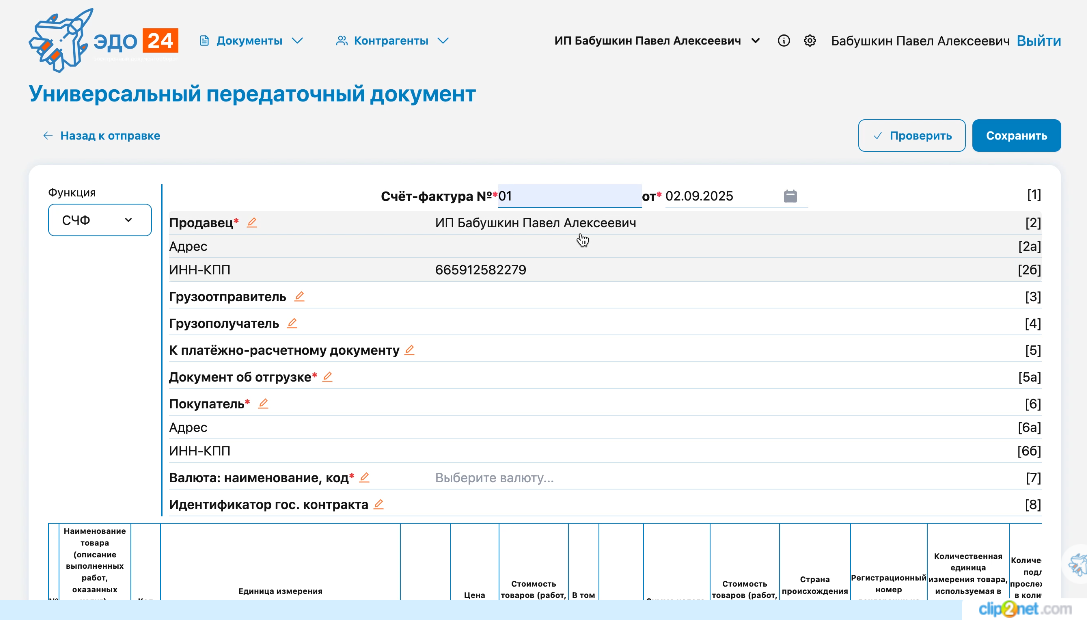Edit Идентификатор гос. контракта via pencil icon
Screen dimensions: 1087x620
tap(379, 504)
